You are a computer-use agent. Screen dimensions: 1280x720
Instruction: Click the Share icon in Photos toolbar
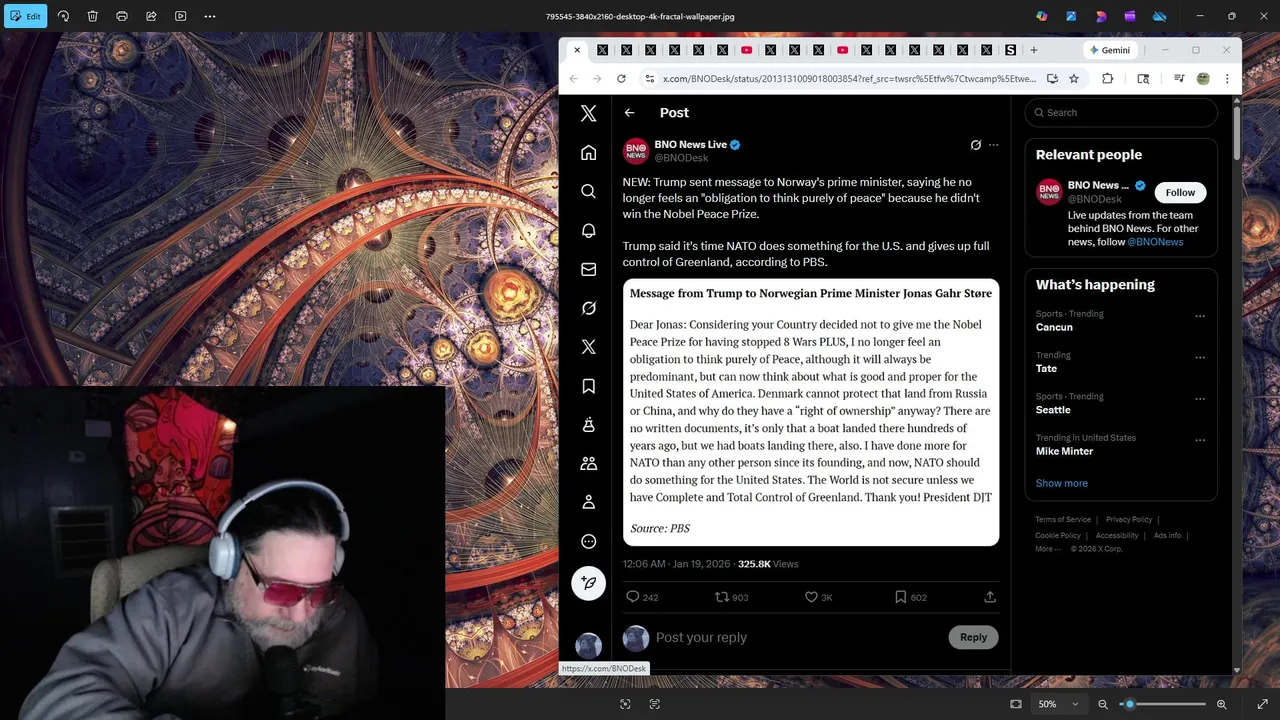point(151,16)
